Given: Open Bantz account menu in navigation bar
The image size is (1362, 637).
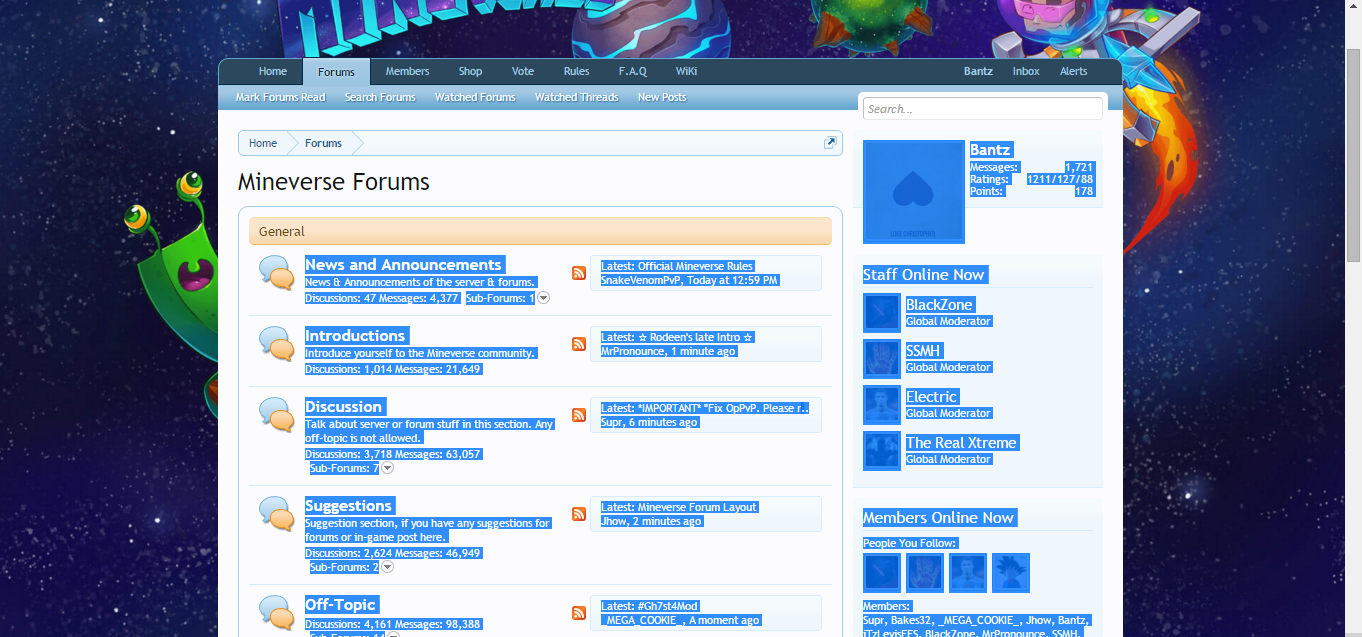Looking at the screenshot, I should click(x=978, y=71).
